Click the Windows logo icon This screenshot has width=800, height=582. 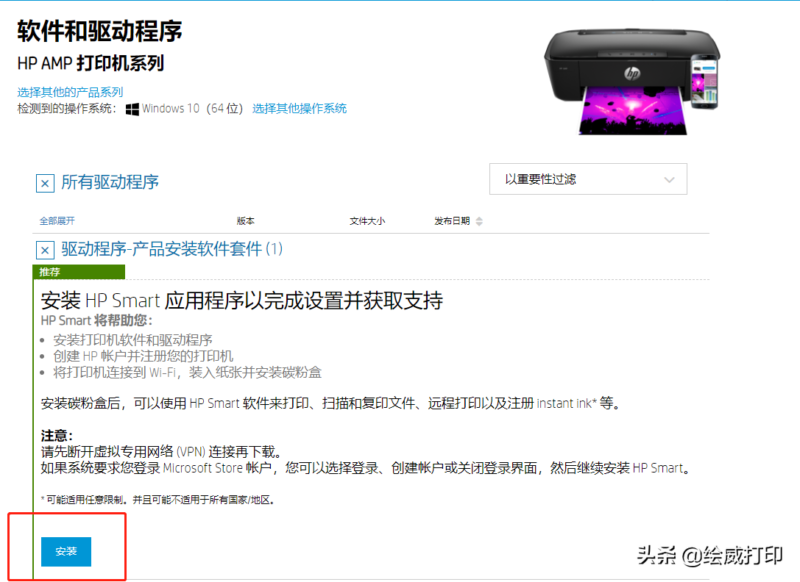(130, 107)
